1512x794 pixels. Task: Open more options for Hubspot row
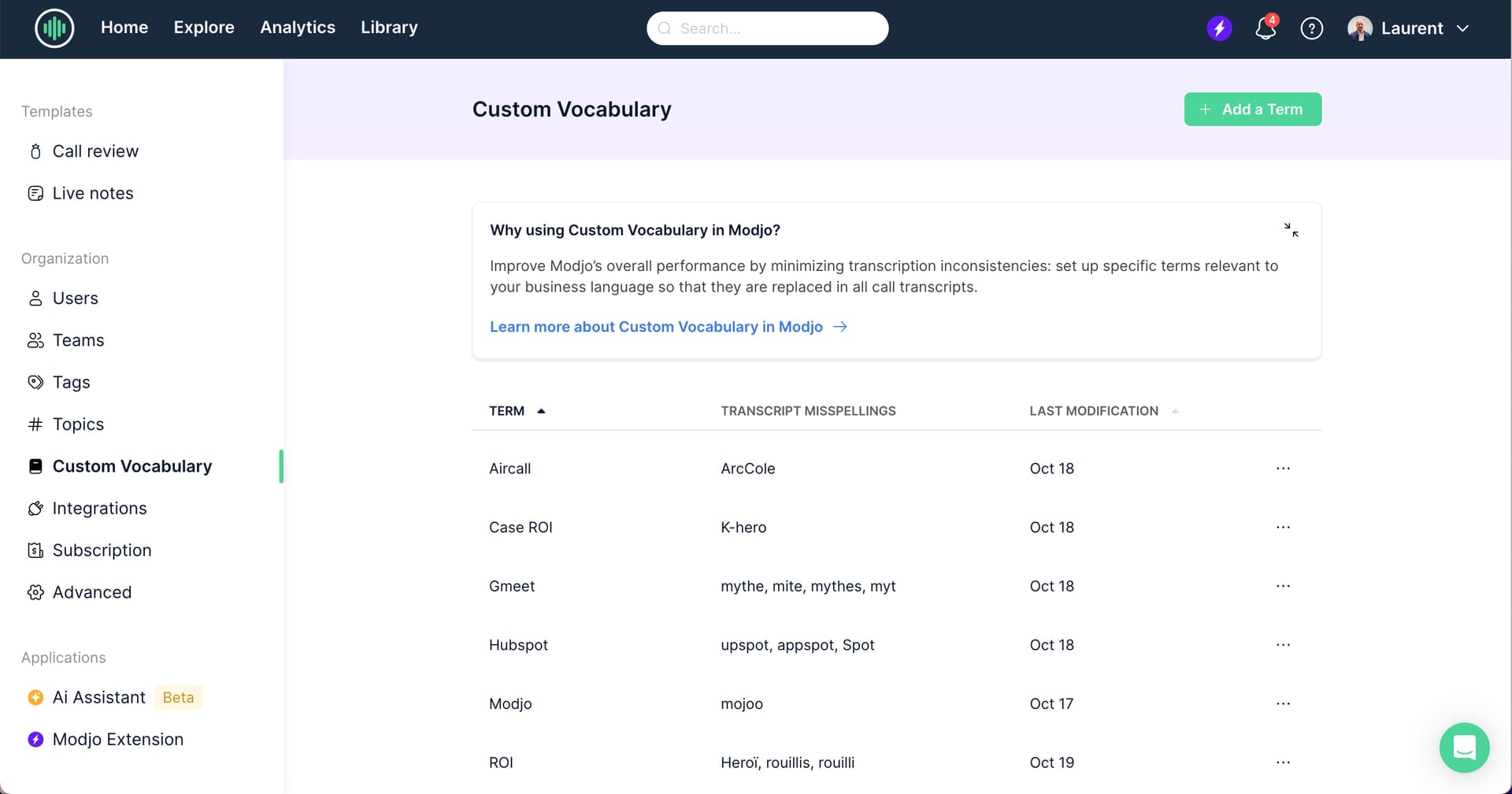pos(1283,645)
